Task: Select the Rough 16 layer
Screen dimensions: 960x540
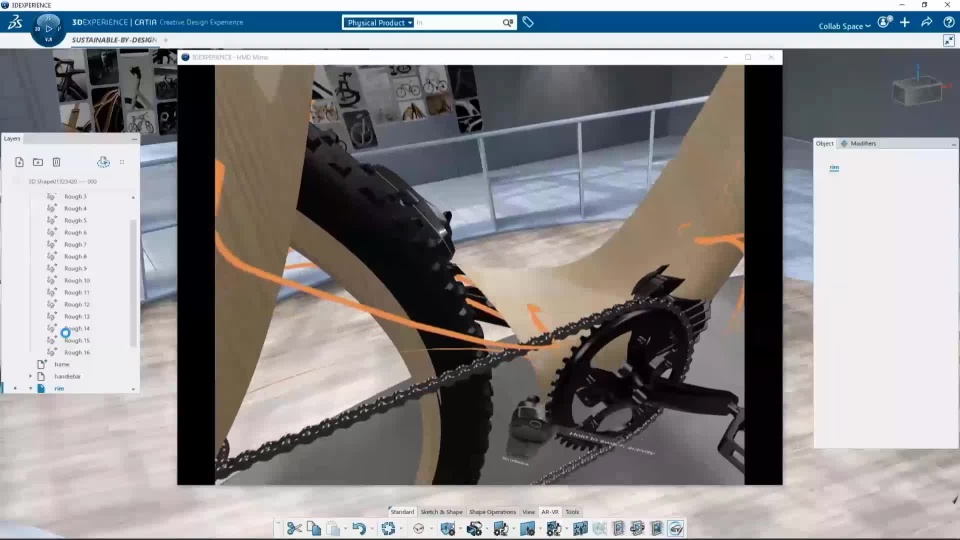Action: click(x=77, y=353)
